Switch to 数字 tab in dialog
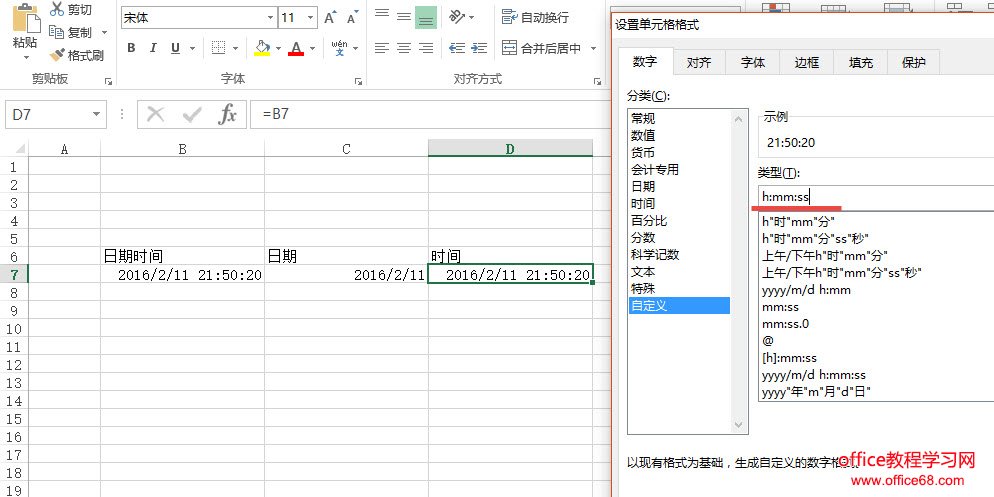Viewport: 994px width, 497px height. tap(645, 62)
